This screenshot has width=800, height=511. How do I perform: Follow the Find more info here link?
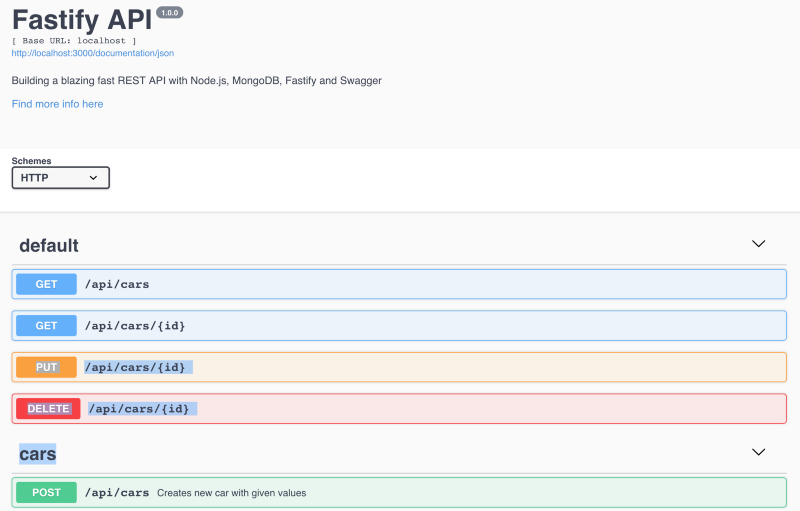[x=57, y=104]
